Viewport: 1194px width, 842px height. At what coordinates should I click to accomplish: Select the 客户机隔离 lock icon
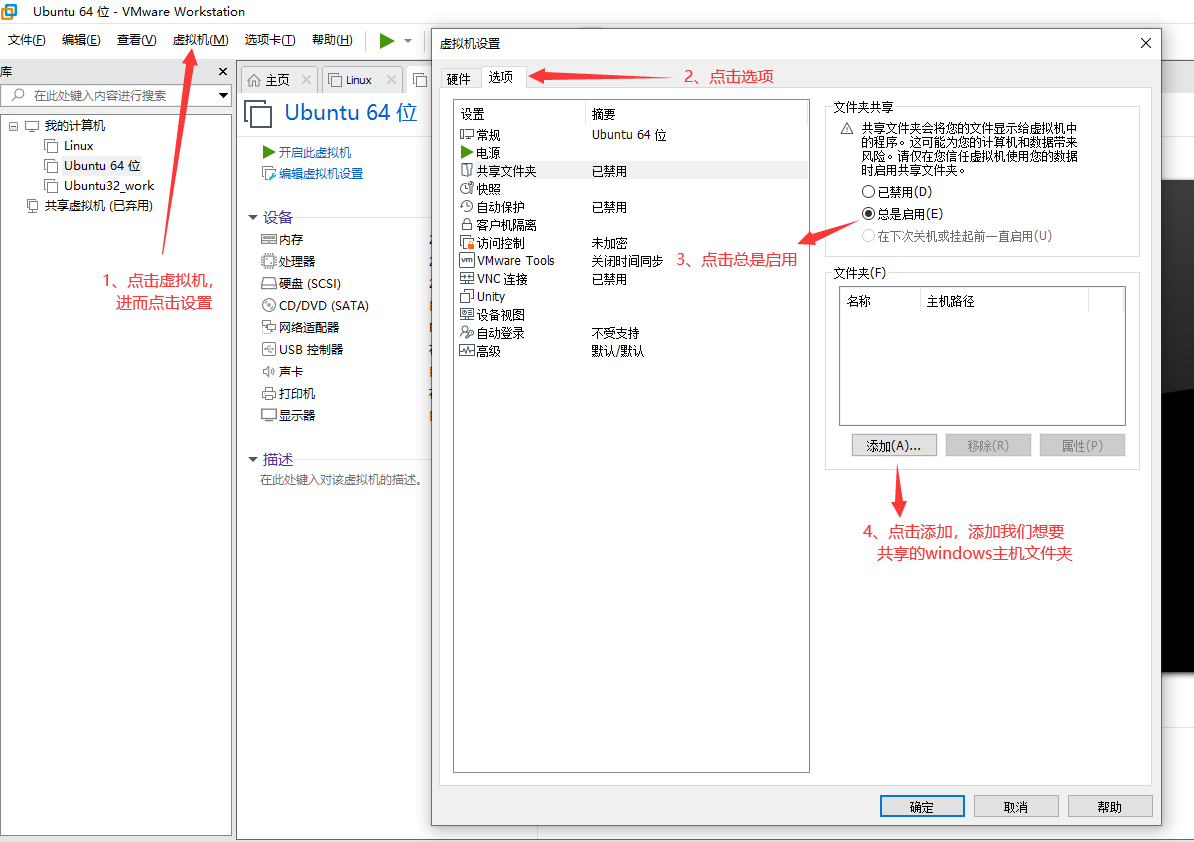point(467,225)
